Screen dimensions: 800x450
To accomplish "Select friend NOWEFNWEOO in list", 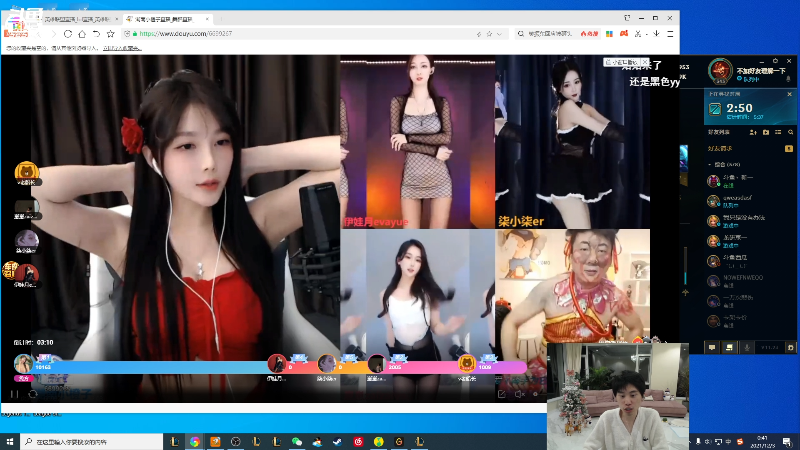I will pyautogui.click(x=748, y=281).
